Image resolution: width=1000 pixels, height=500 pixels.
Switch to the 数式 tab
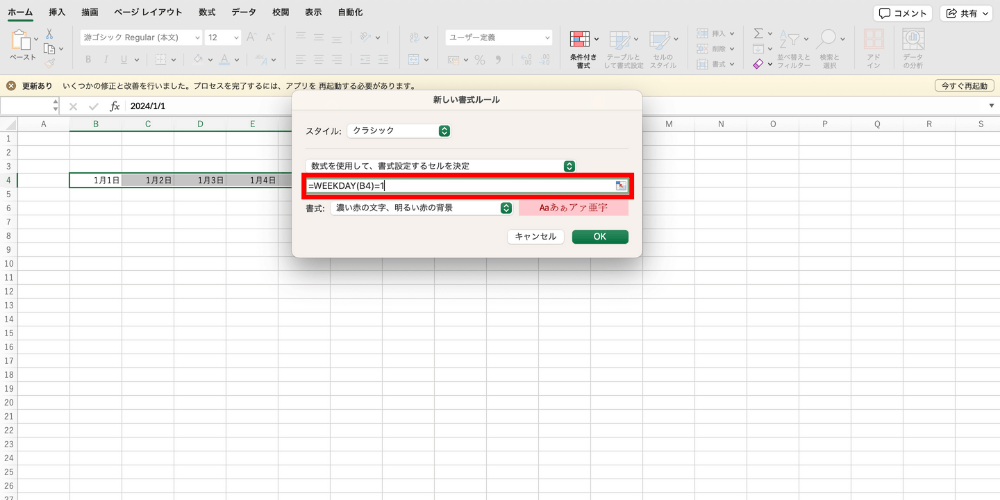(x=207, y=12)
